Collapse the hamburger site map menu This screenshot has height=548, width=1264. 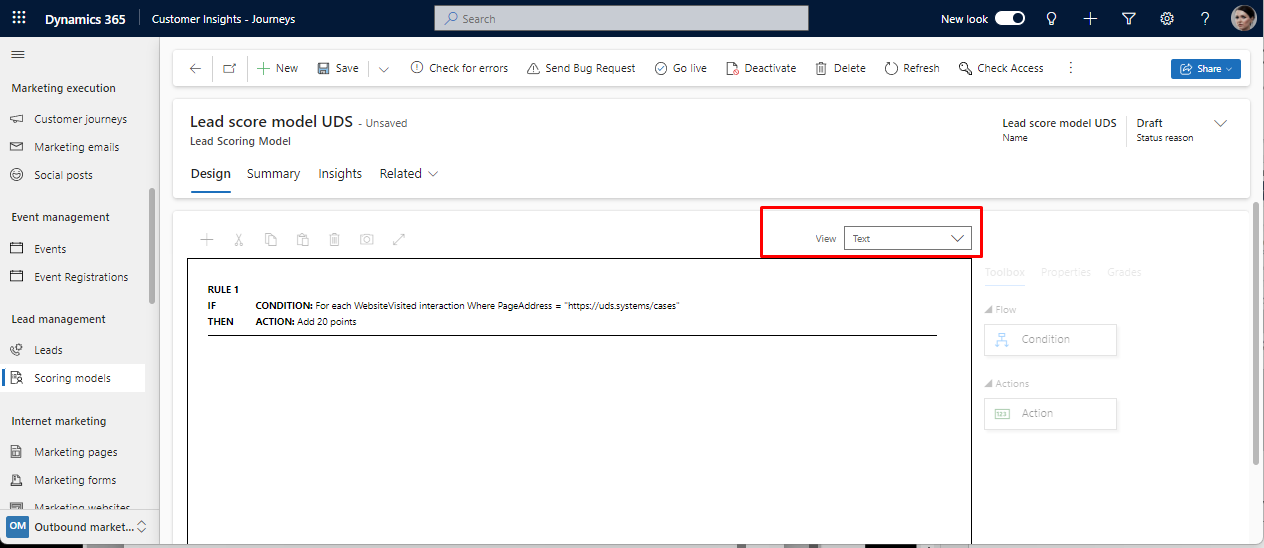(x=18, y=55)
